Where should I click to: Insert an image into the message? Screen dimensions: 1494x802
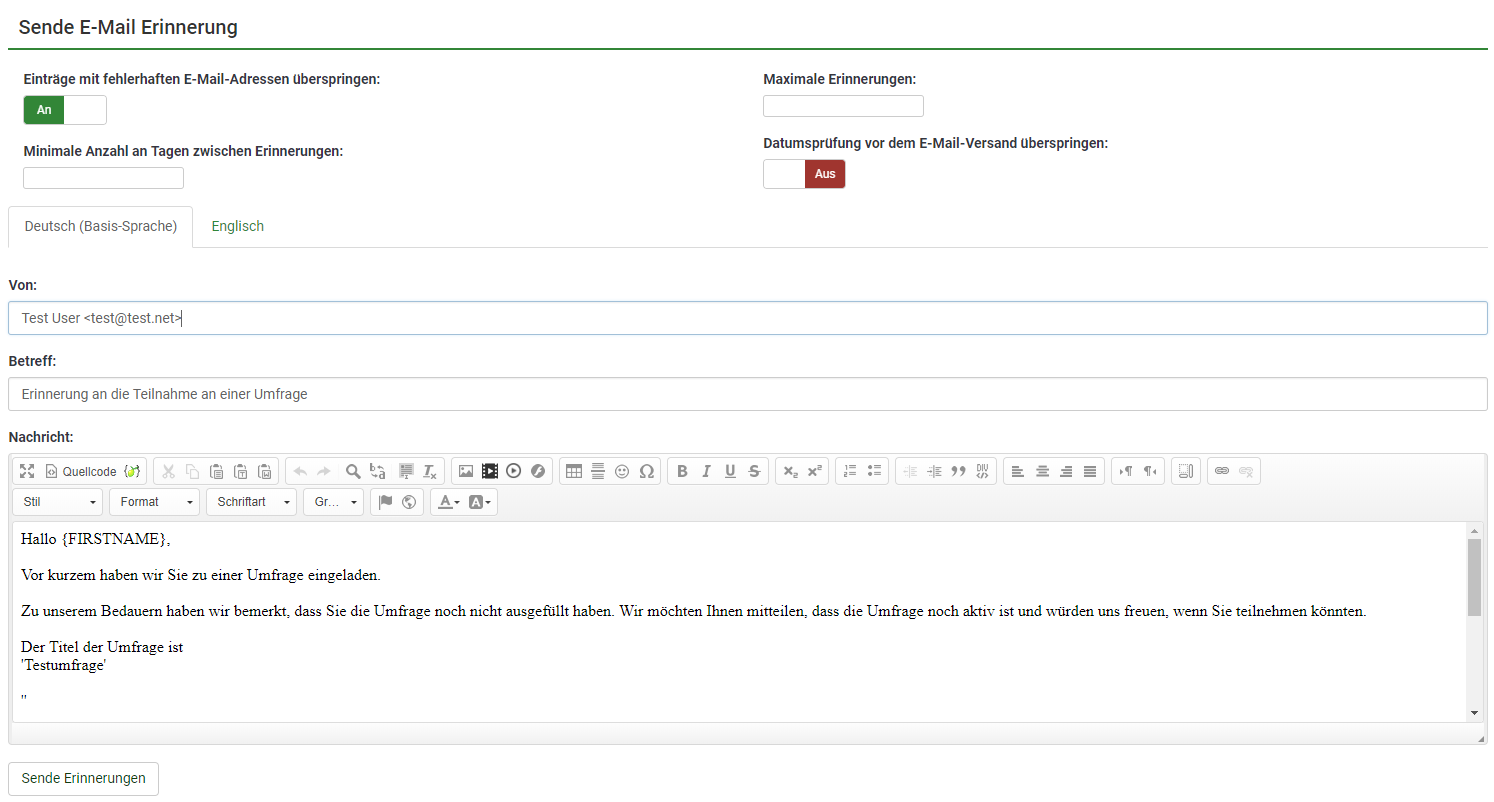coord(465,471)
